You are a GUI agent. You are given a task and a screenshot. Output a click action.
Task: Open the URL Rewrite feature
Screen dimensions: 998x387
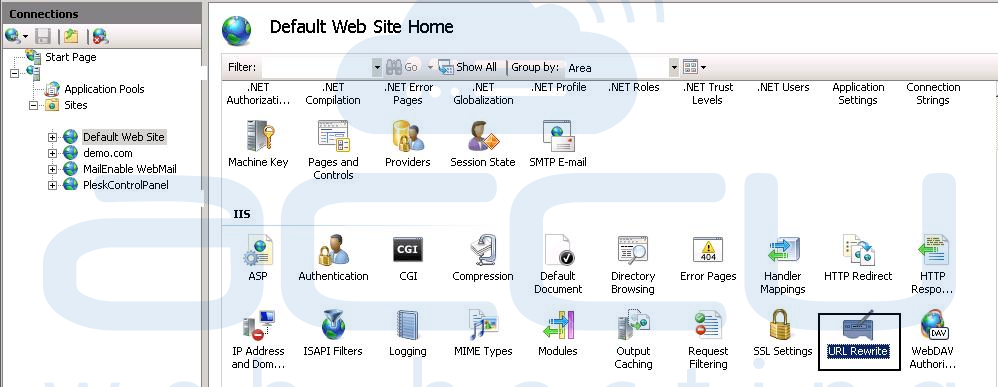coord(857,328)
